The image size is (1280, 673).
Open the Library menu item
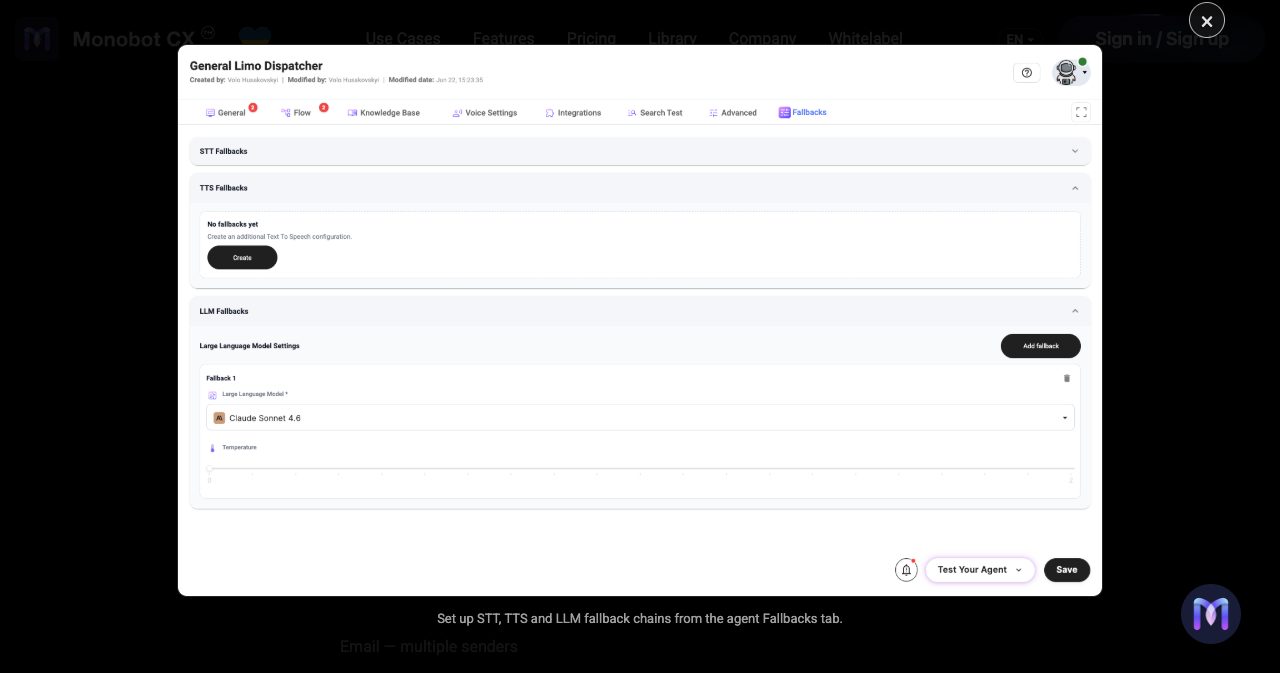(x=672, y=39)
